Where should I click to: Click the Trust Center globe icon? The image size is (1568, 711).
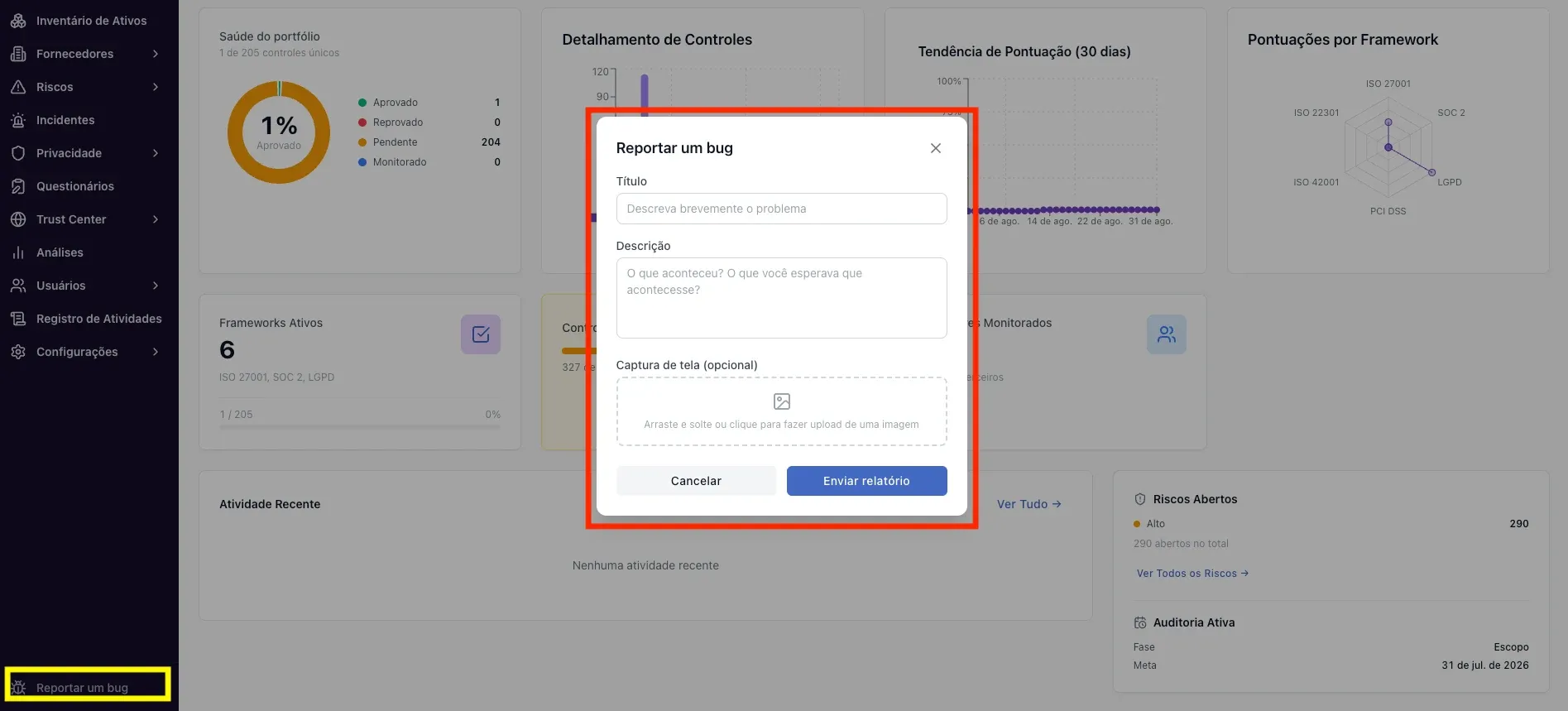click(18, 219)
